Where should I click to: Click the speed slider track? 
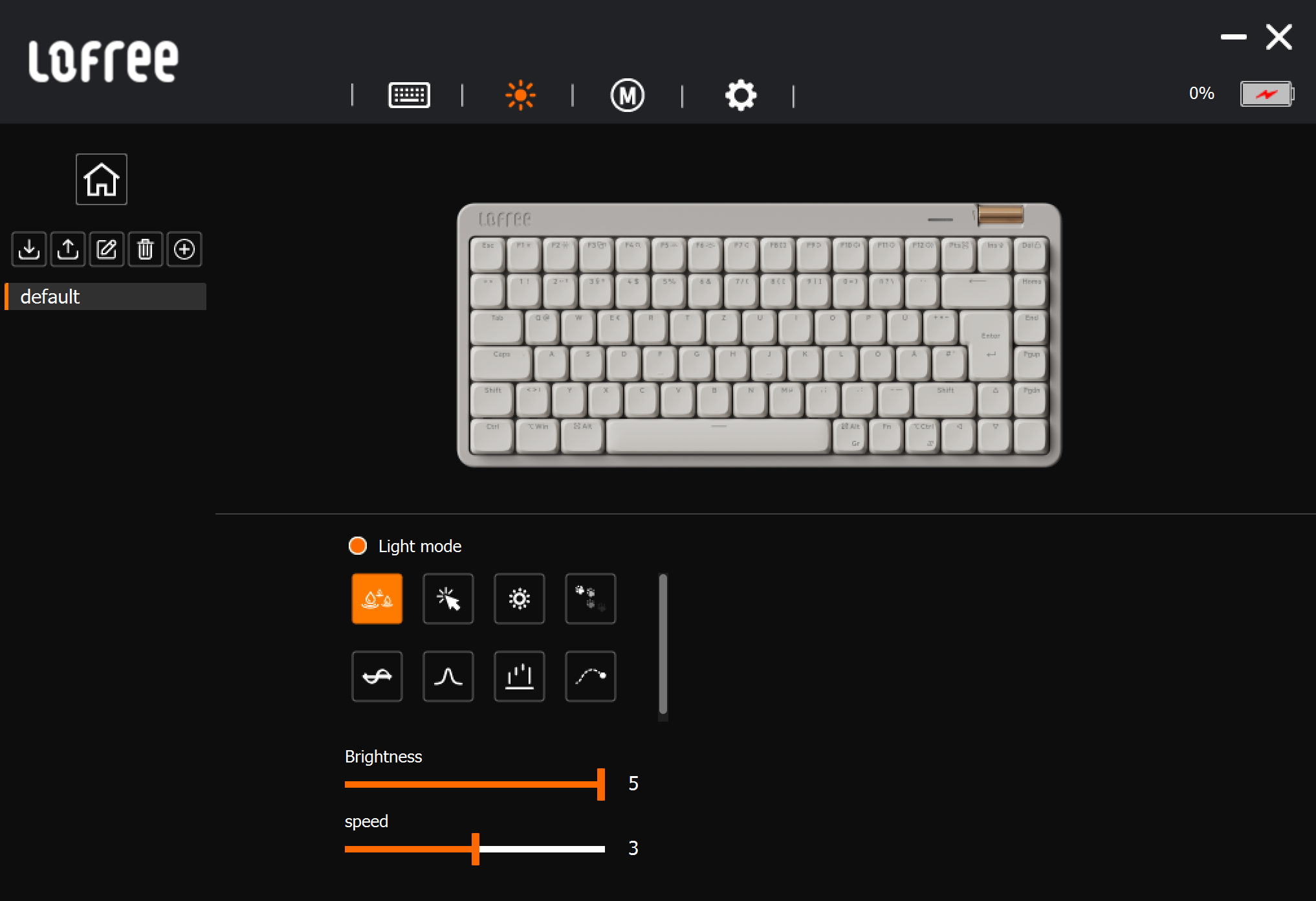pos(475,849)
